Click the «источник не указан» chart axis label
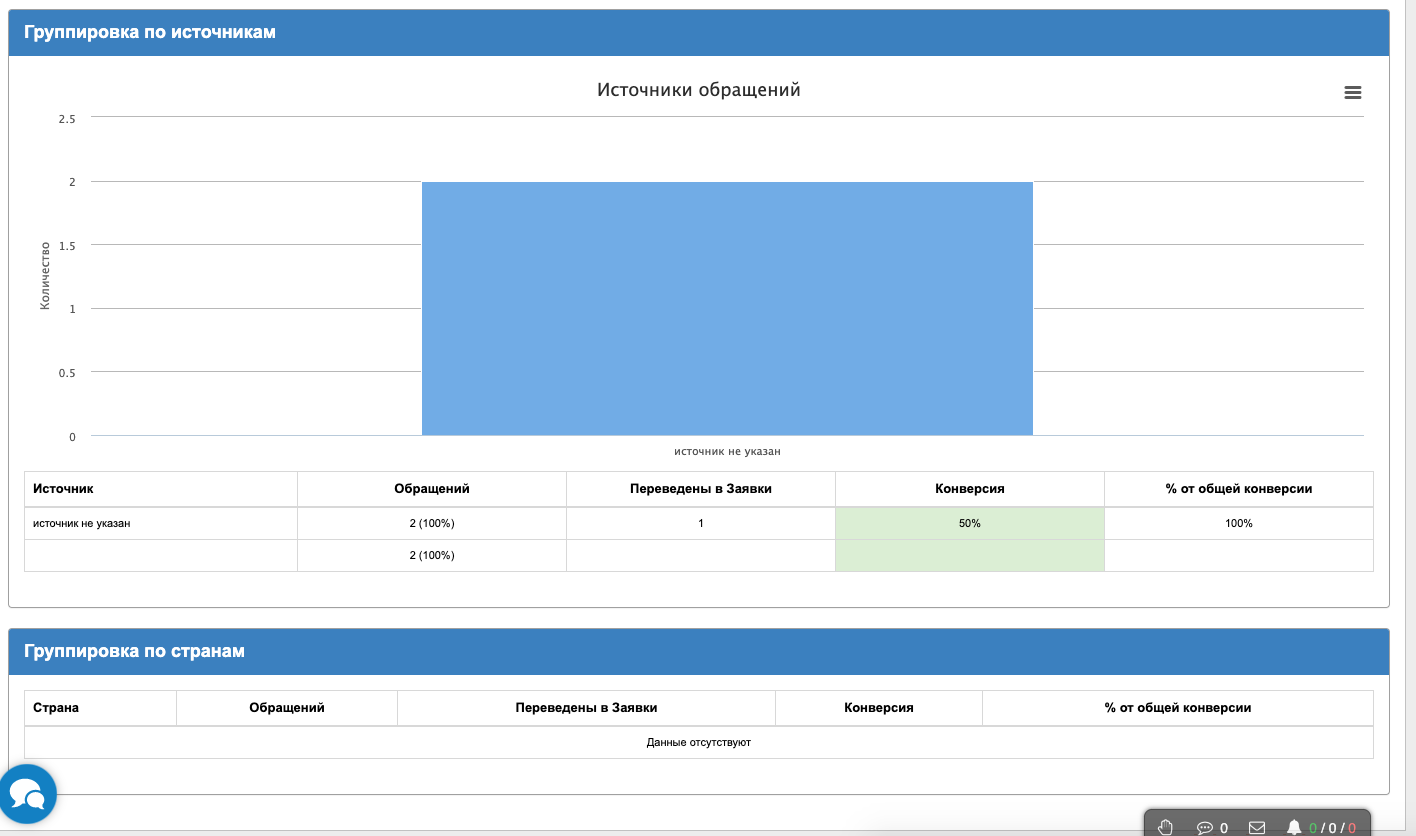This screenshot has width=1416, height=836. pos(727,451)
